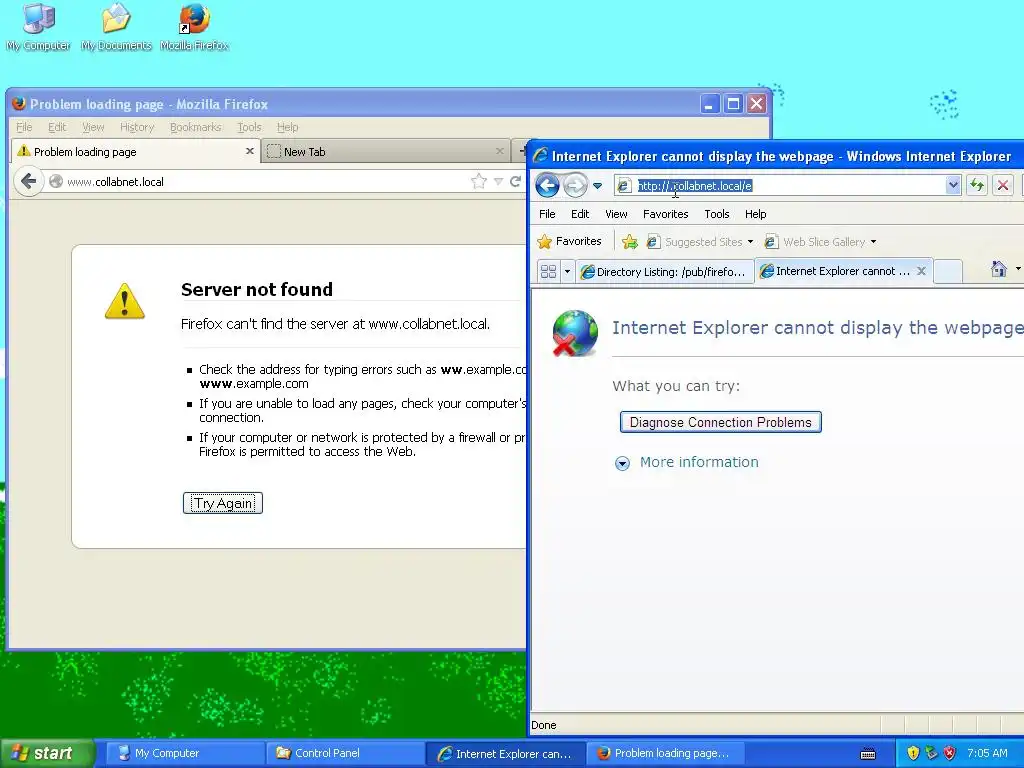Image resolution: width=1024 pixels, height=768 pixels.
Task: Open Internet Explorer File menu
Action: pos(547,214)
